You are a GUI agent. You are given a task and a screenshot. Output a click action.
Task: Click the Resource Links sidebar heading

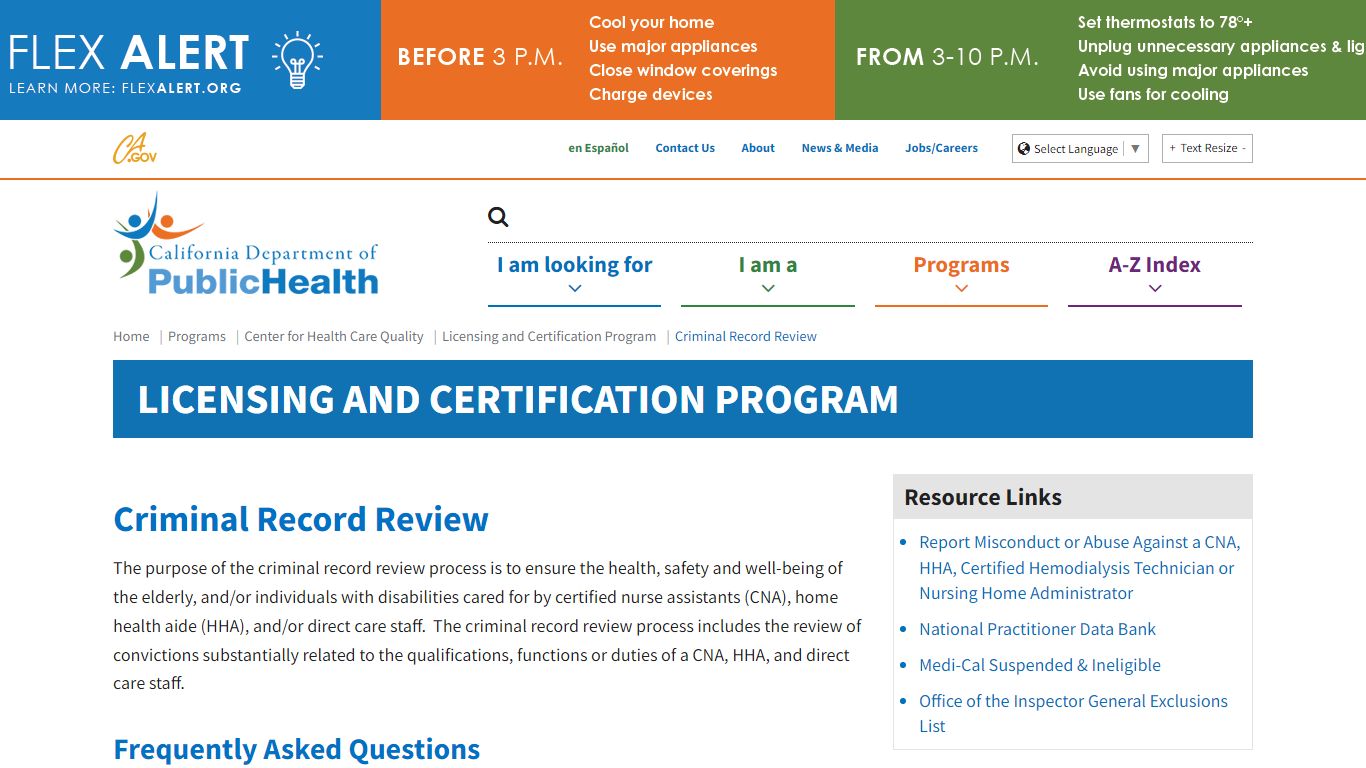[x=983, y=497]
